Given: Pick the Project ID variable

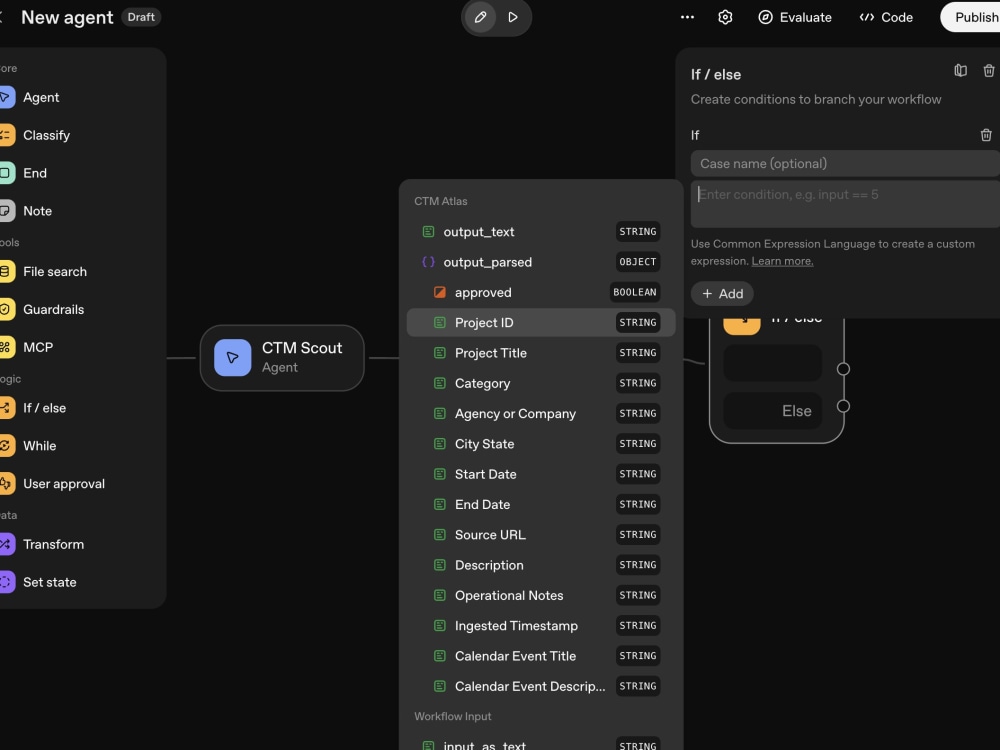Looking at the screenshot, I should (x=541, y=323).
